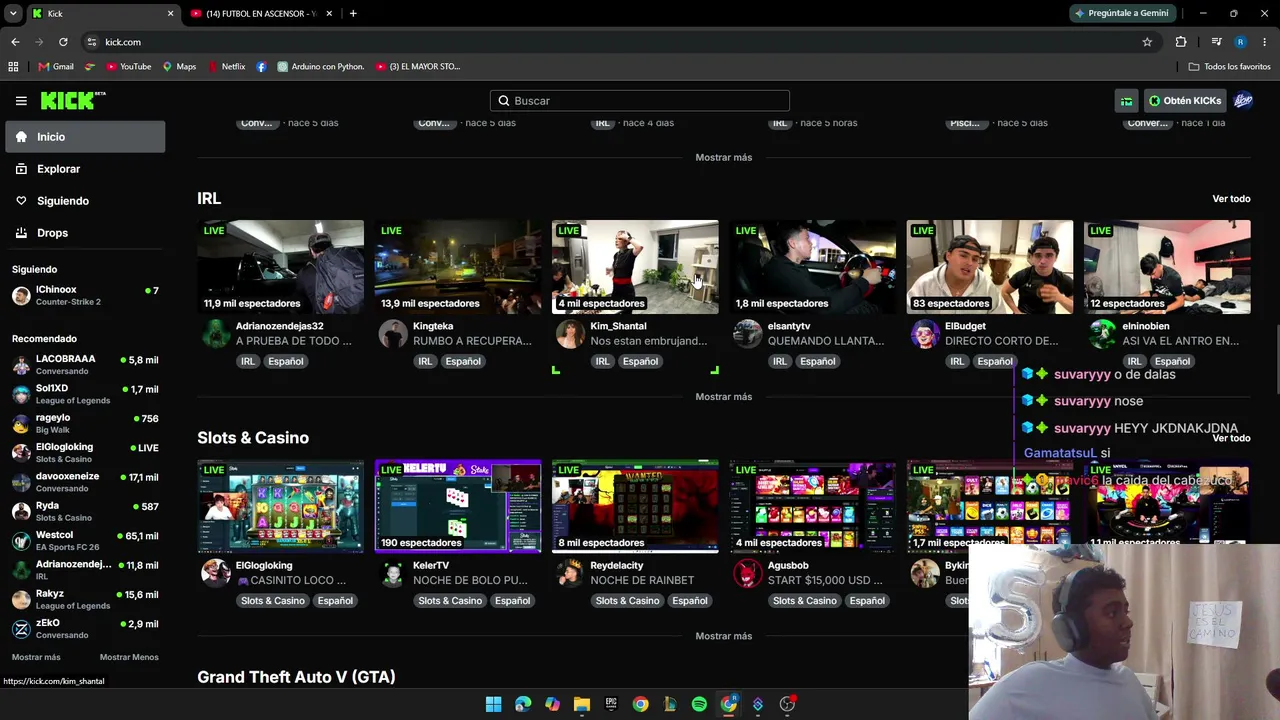Viewport: 1280px width, 720px height.
Task: Open Westcol in recommended list
Action: click(85, 541)
